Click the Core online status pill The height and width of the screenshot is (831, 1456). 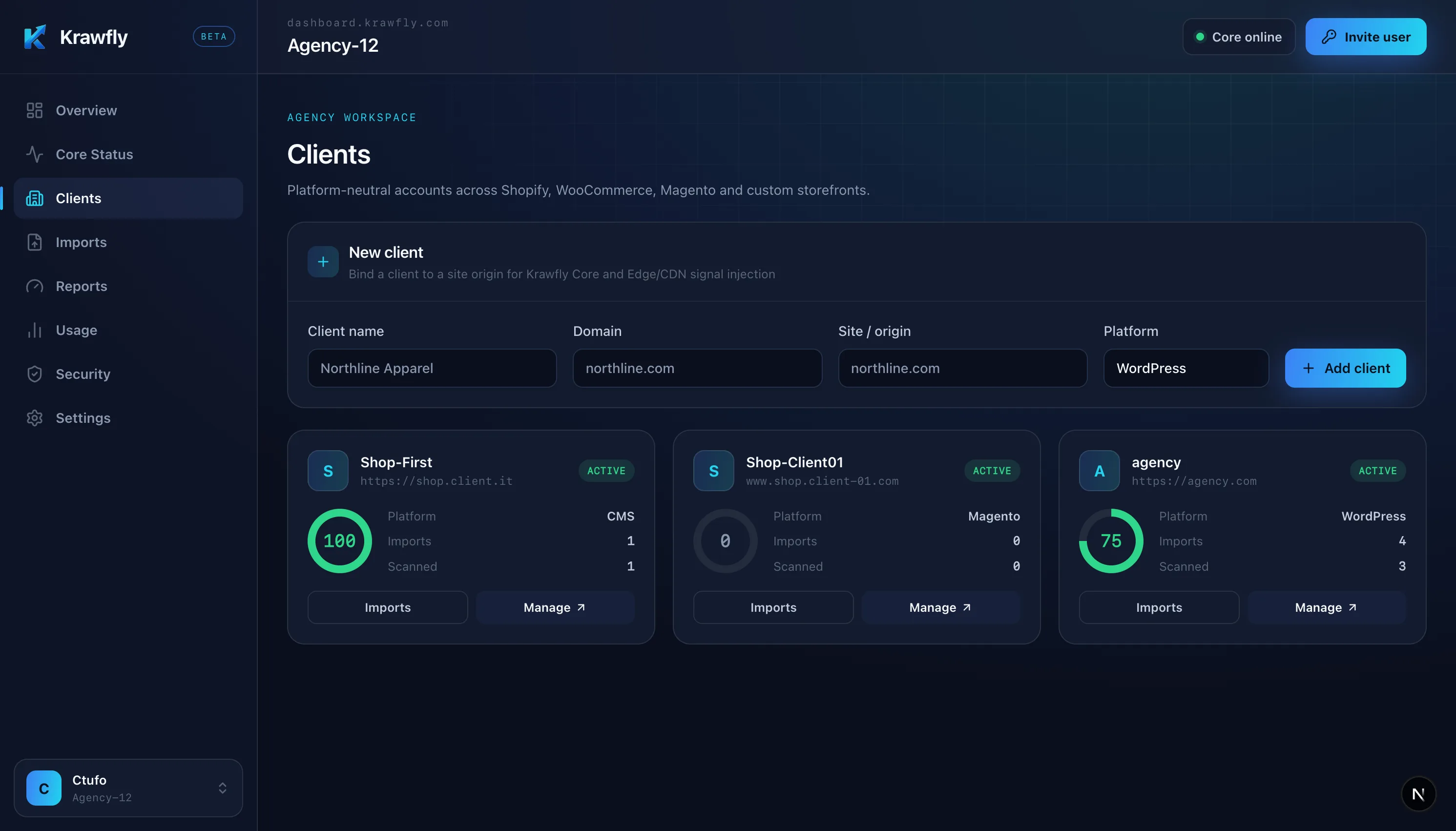coord(1239,37)
